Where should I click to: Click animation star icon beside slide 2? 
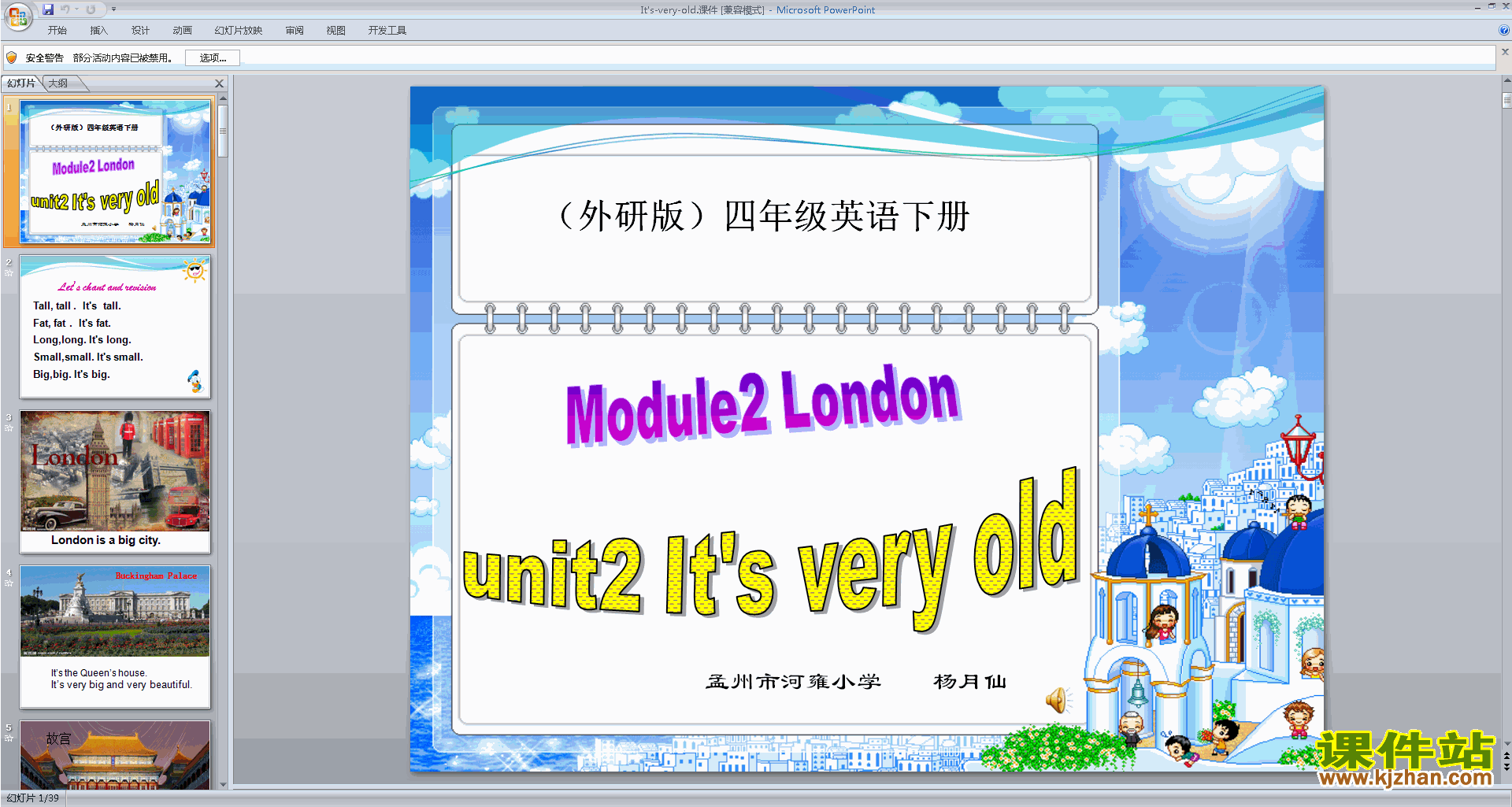pyautogui.click(x=9, y=273)
